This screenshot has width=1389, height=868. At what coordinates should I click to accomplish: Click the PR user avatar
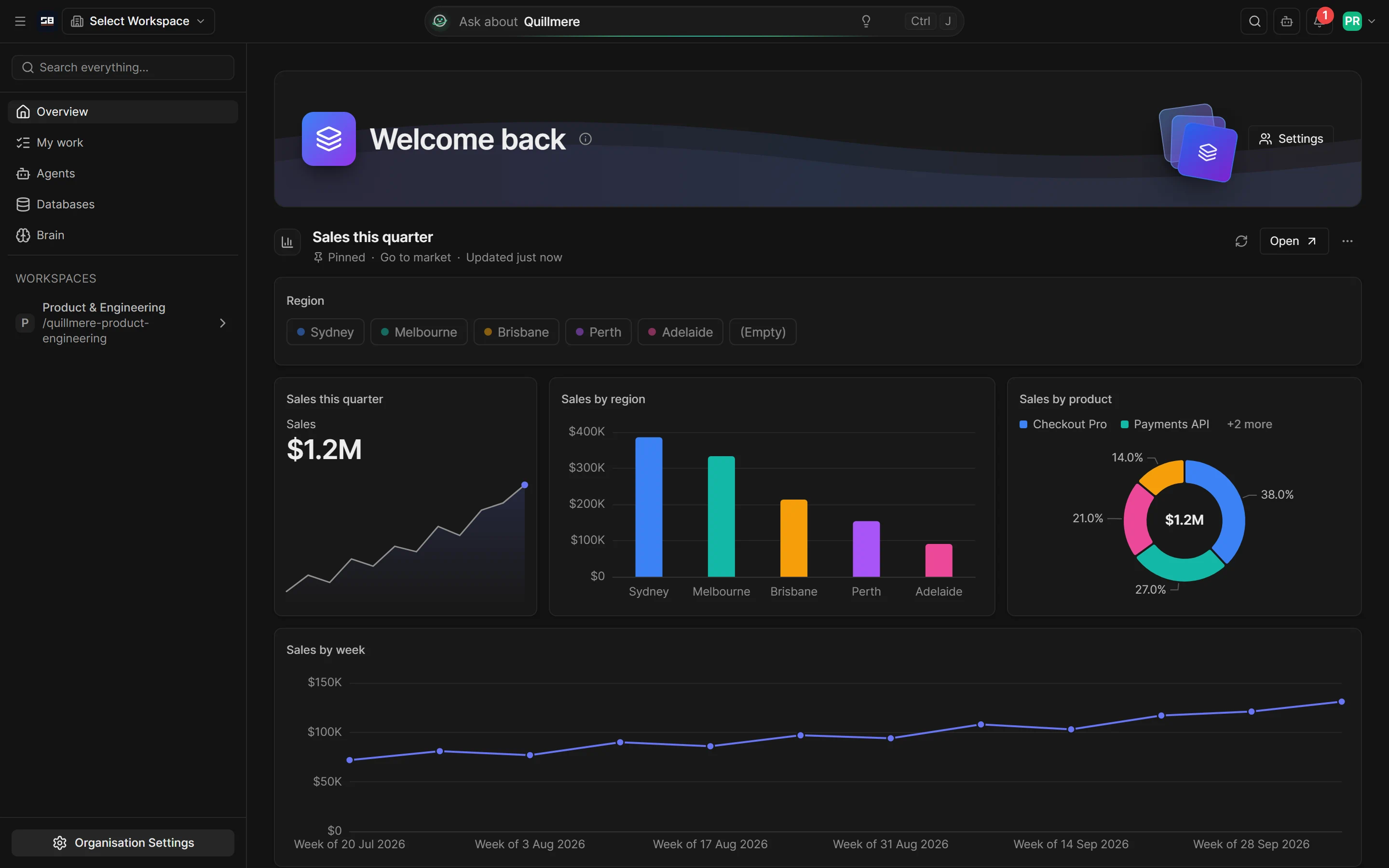tap(1352, 21)
